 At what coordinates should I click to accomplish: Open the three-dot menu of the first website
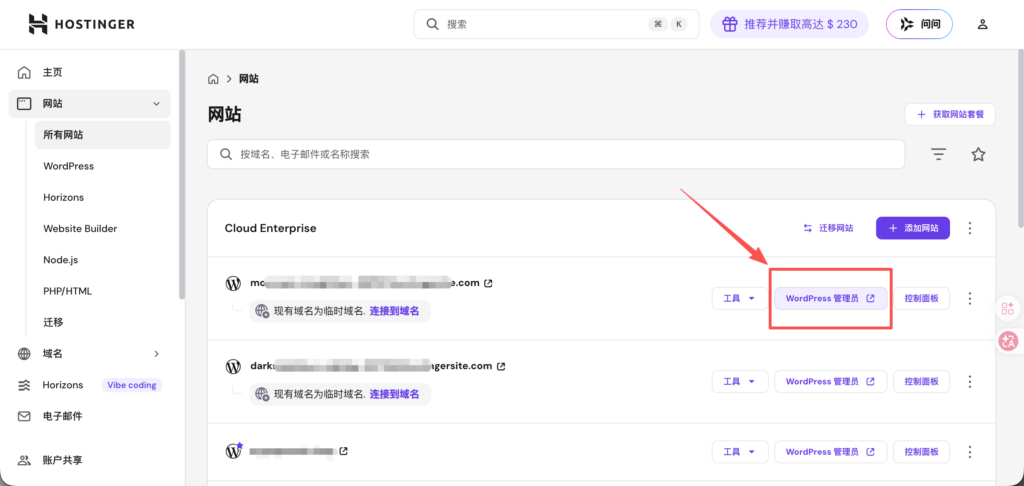pos(970,299)
